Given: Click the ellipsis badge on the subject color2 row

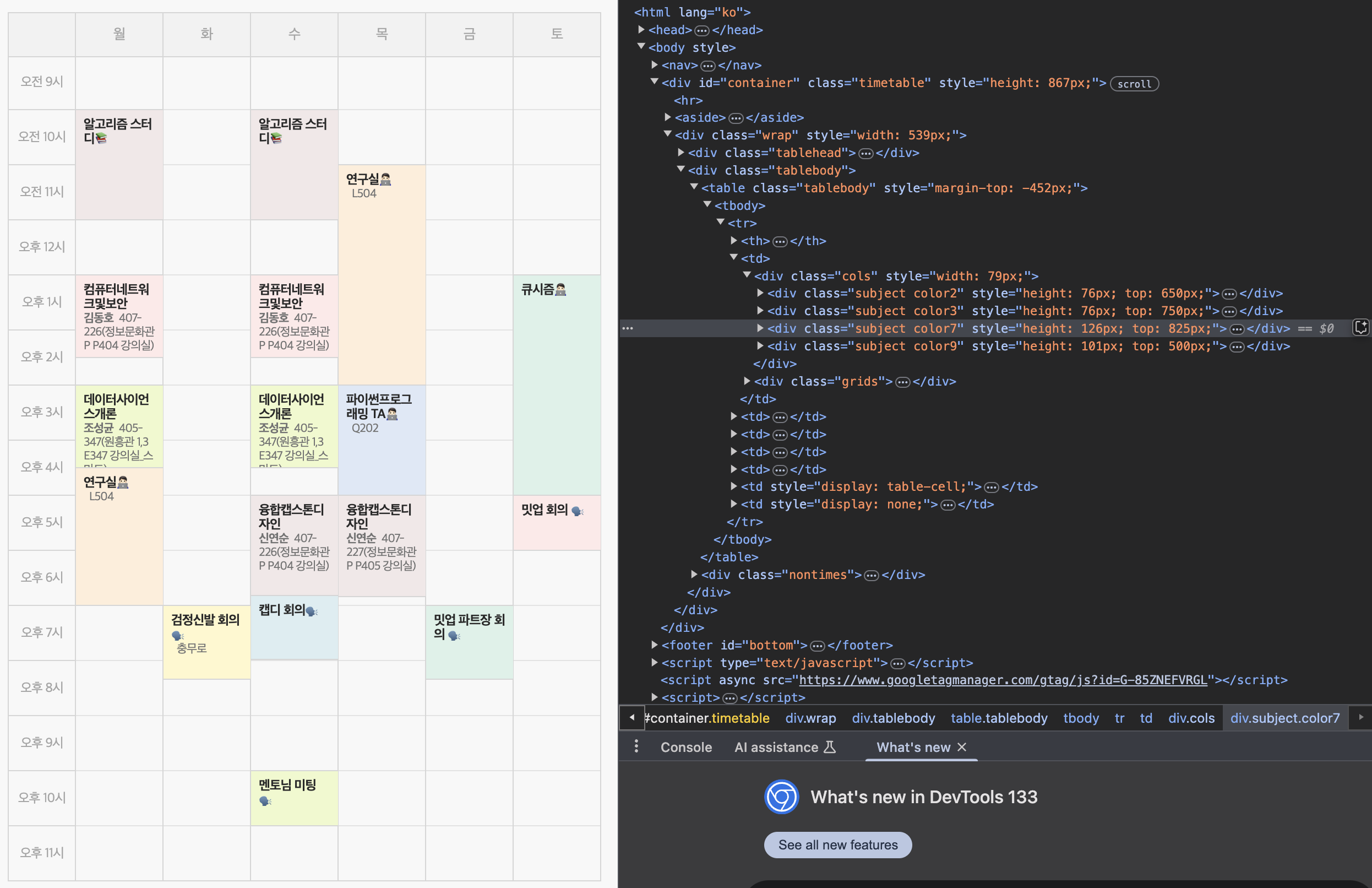Looking at the screenshot, I should pyautogui.click(x=1229, y=294).
